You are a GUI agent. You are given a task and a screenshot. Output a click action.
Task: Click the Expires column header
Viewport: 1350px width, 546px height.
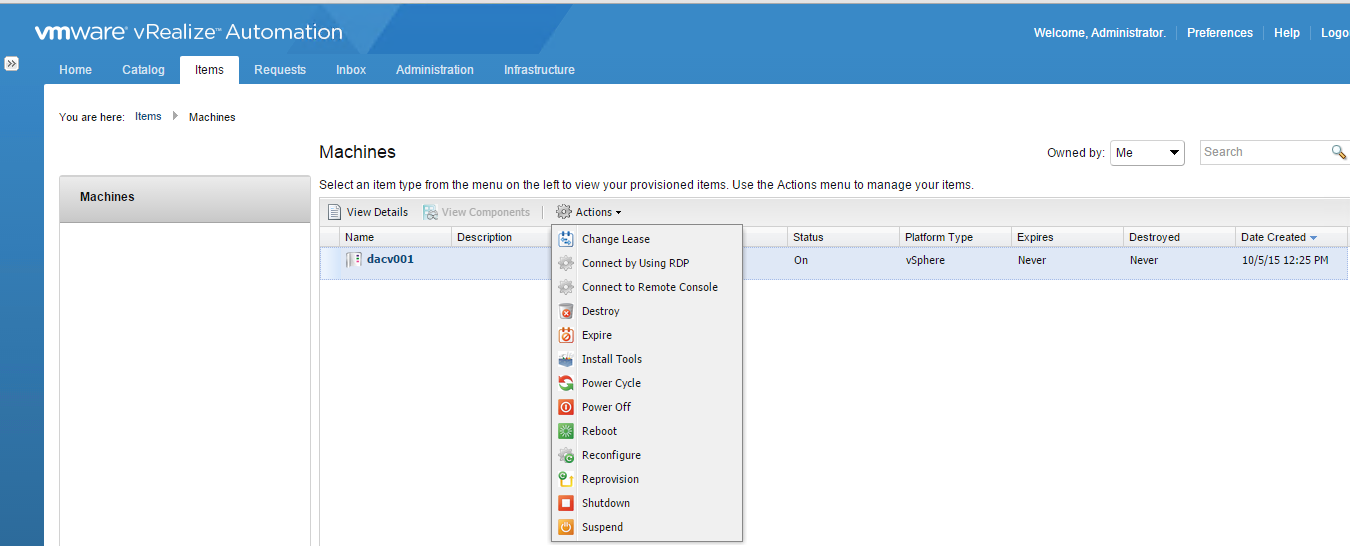1036,237
